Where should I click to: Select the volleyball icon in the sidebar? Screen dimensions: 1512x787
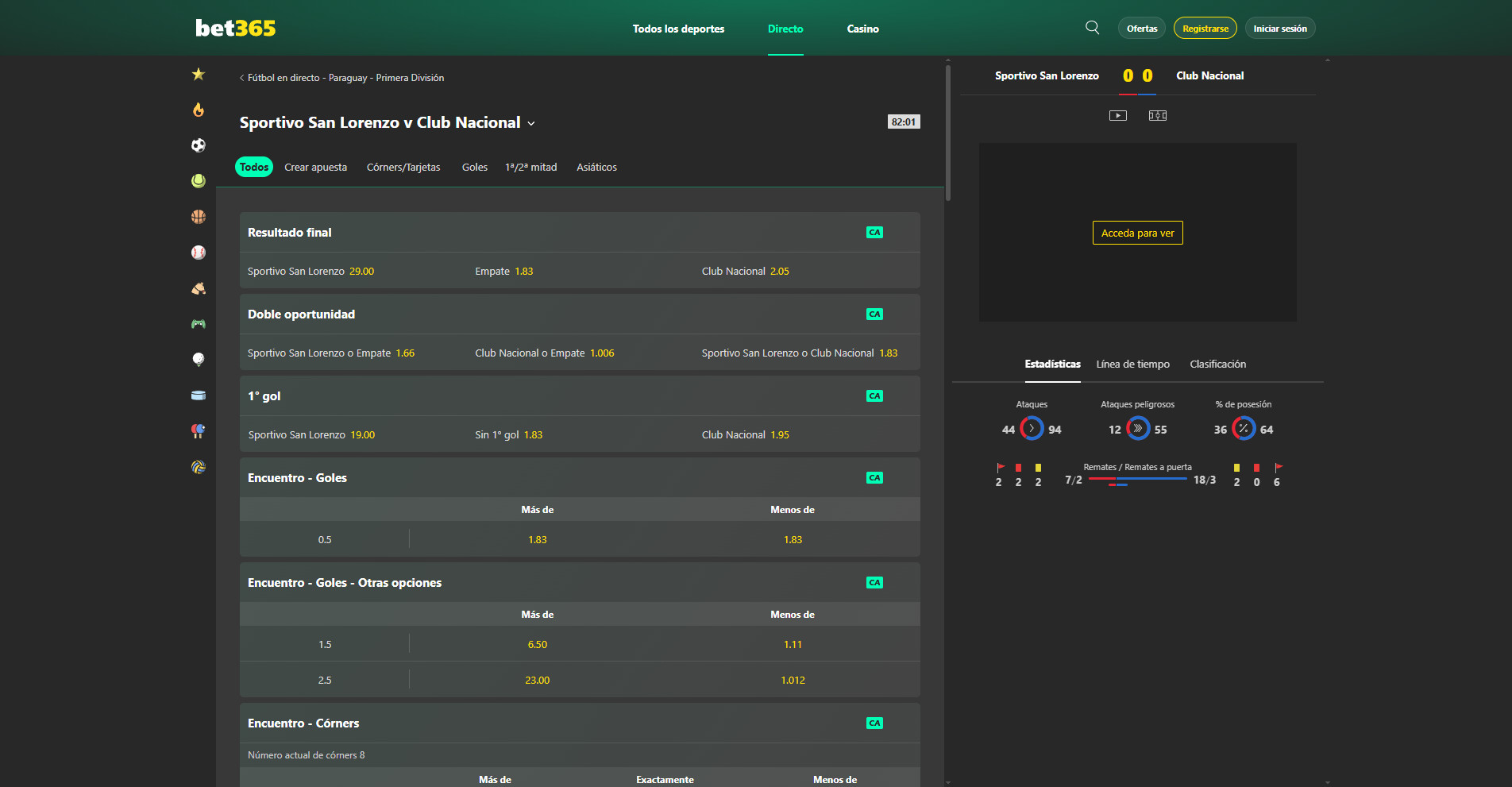coord(199,467)
